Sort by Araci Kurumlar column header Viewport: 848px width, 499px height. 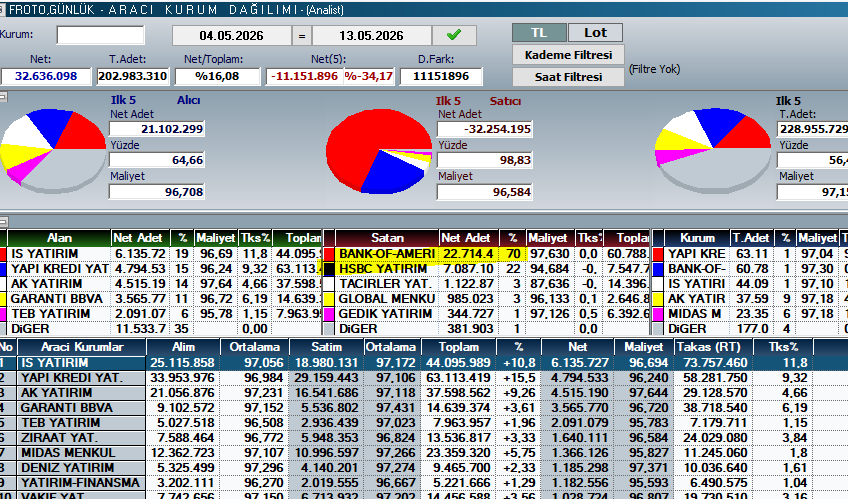click(x=82, y=347)
